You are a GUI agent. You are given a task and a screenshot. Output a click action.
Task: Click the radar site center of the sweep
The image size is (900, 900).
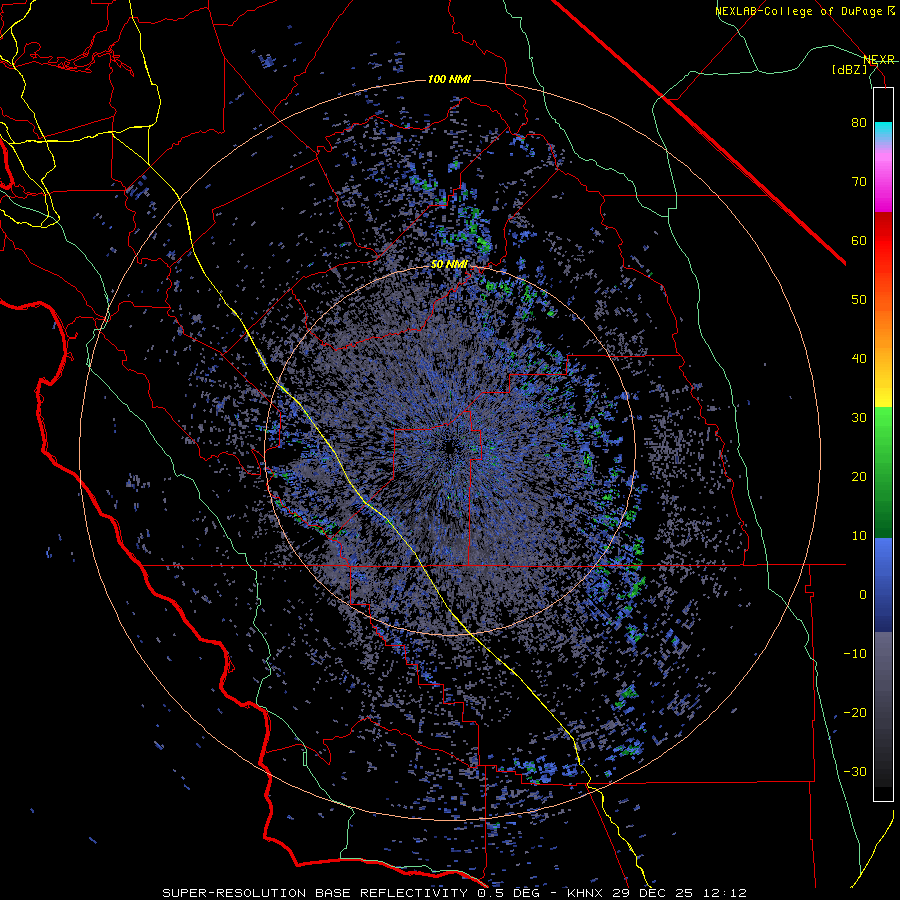[449, 448]
